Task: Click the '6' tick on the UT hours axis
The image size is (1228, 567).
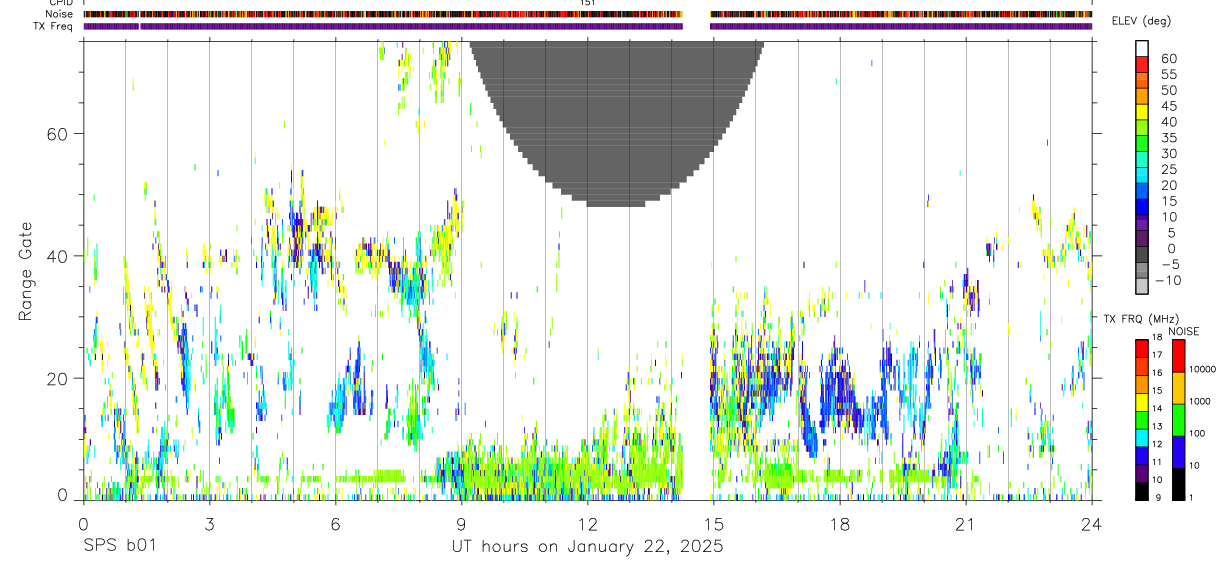Action: pyautogui.click(x=335, y=524)
